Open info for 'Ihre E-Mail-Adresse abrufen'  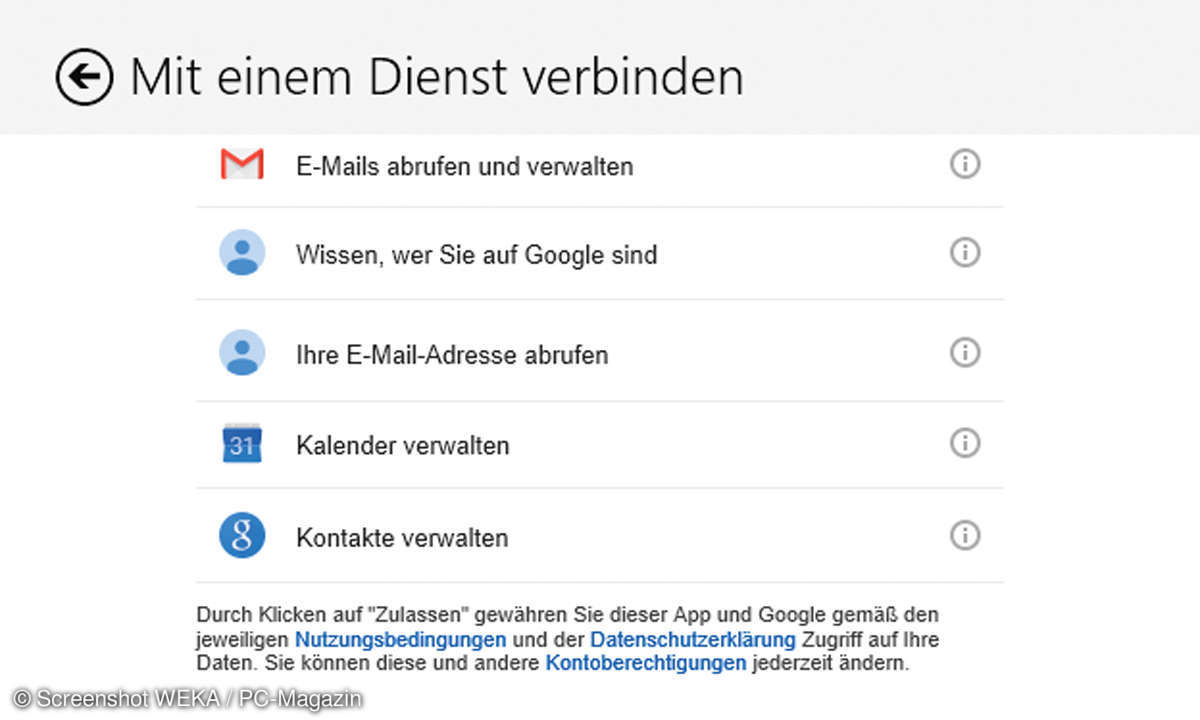click(x=964, y=352)
